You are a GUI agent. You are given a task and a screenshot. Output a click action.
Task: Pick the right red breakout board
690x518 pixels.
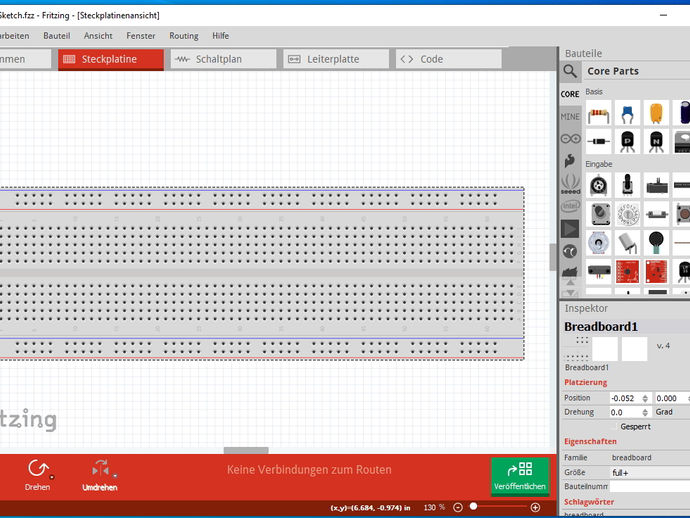point(656,271)
